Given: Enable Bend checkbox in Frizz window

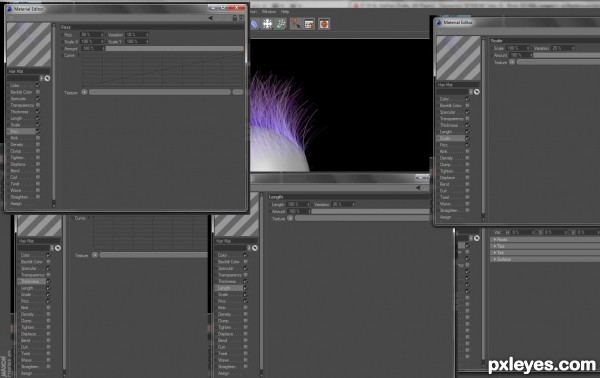Looking at the screenshot, I should pos(38,171).
